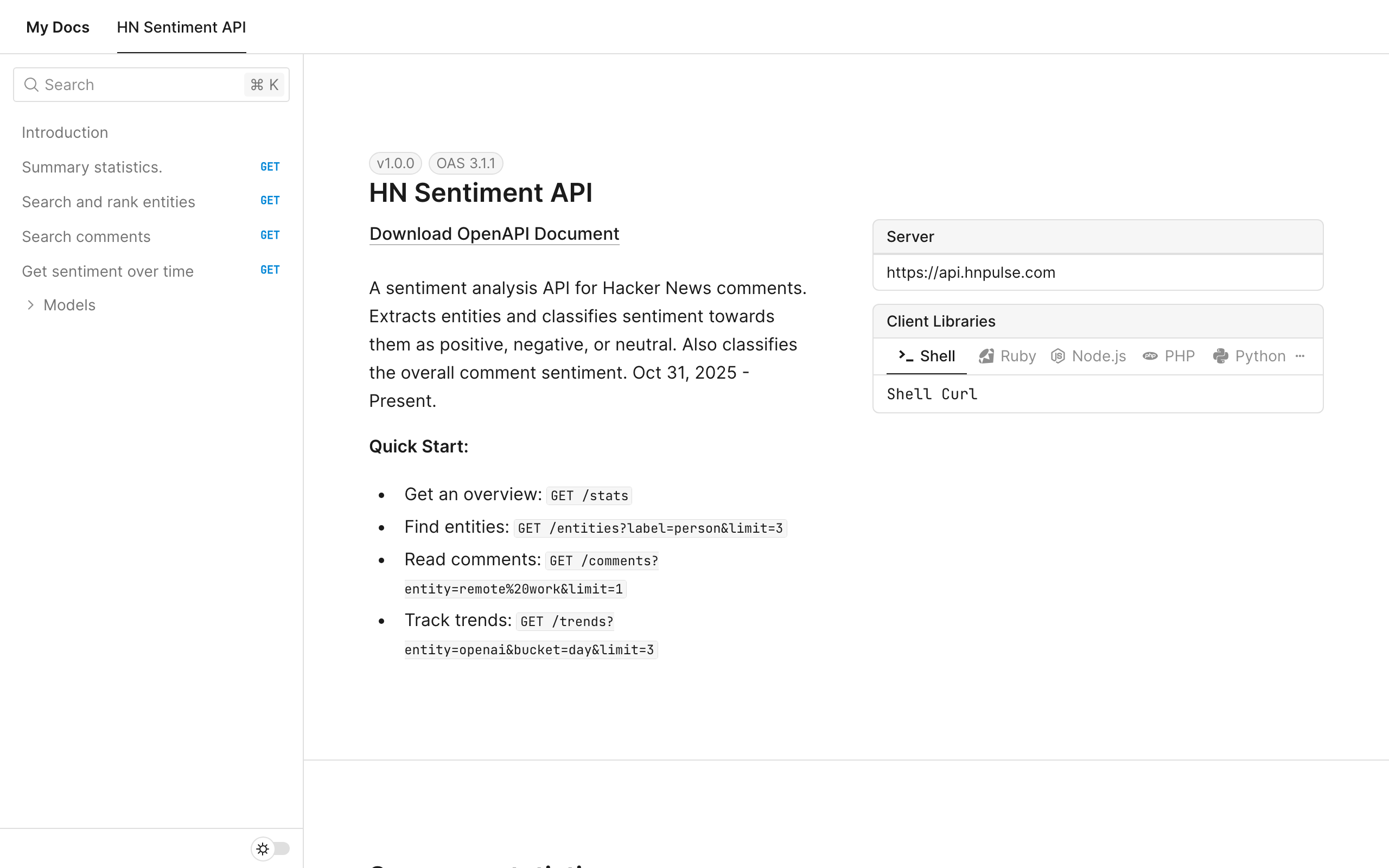Switch to the My Docs tab

coord(58,27)
